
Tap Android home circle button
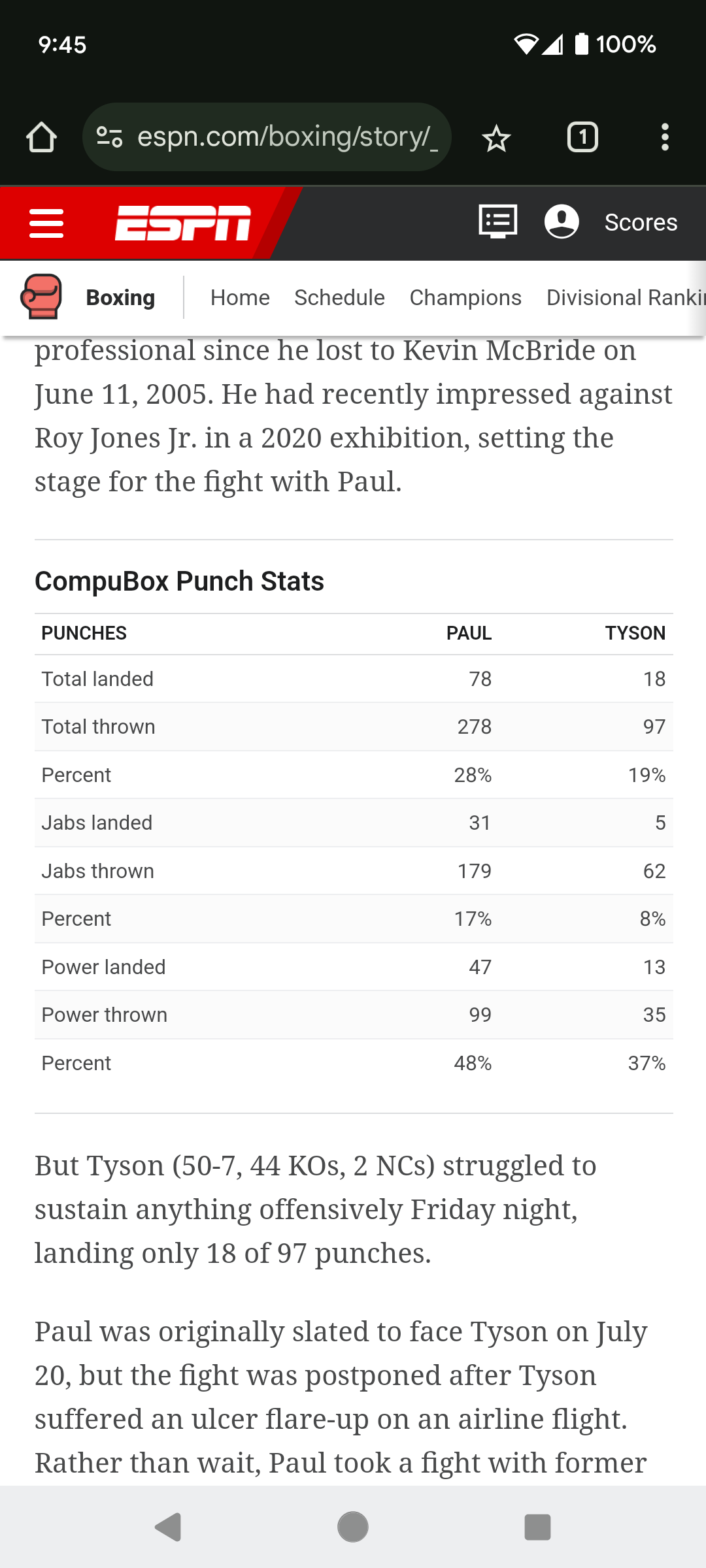coord(353,1527)
